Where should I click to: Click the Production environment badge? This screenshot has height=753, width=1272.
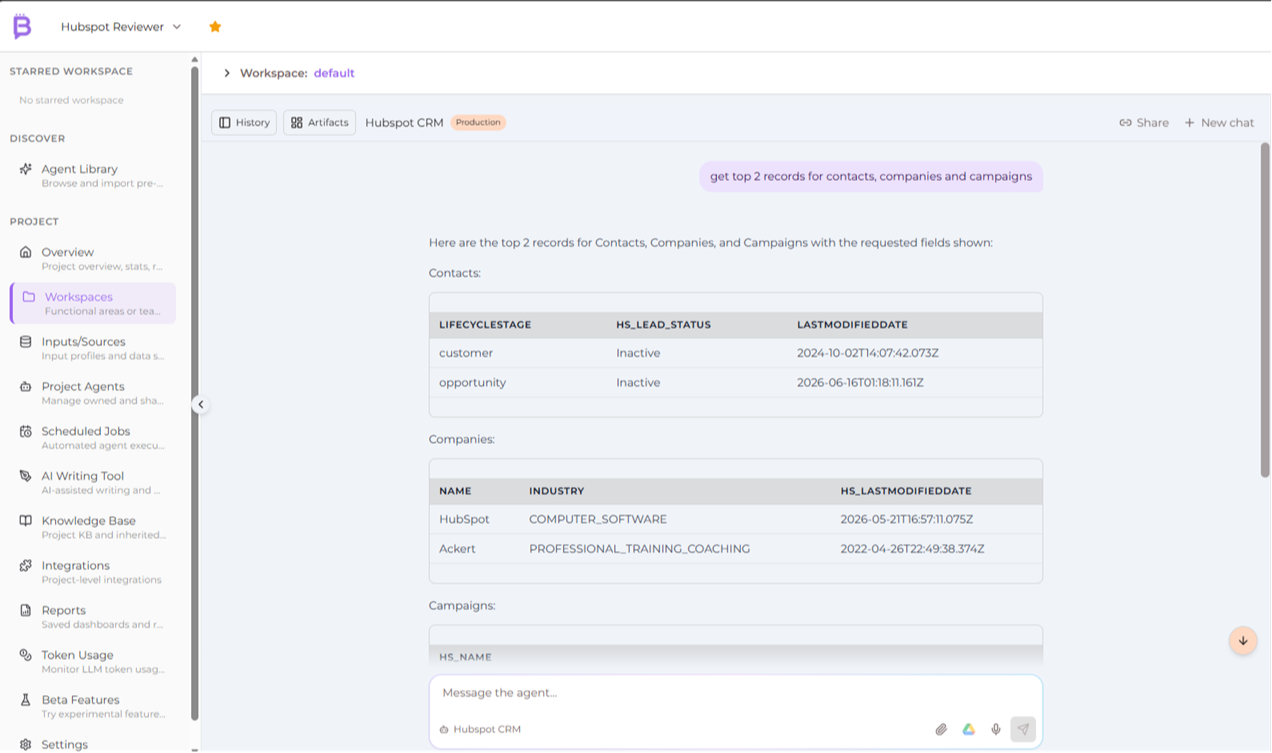click(x=478, y=122)
